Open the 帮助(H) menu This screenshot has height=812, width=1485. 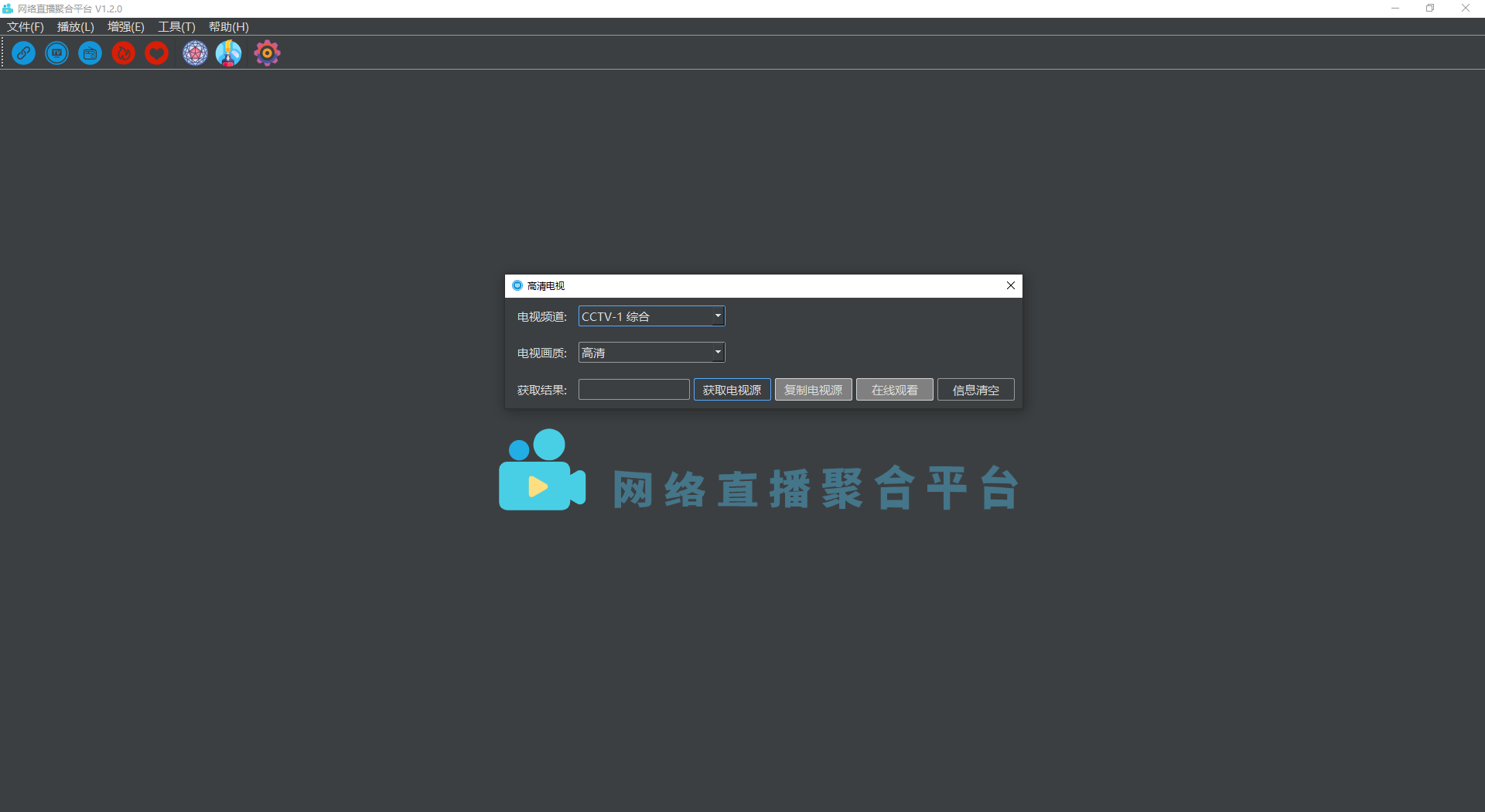[x=229, y=27]
